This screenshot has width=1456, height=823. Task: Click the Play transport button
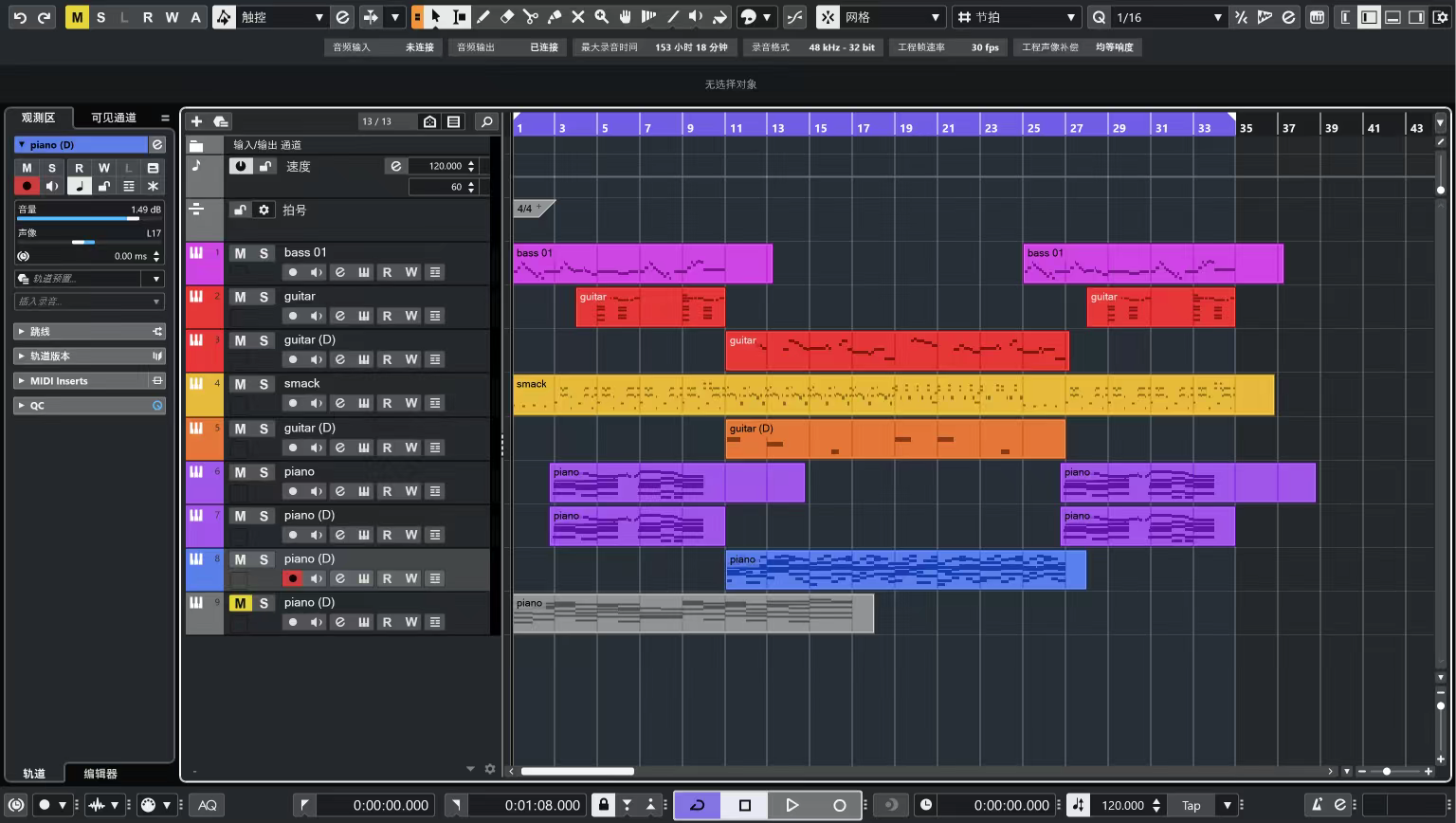[792, 805]
